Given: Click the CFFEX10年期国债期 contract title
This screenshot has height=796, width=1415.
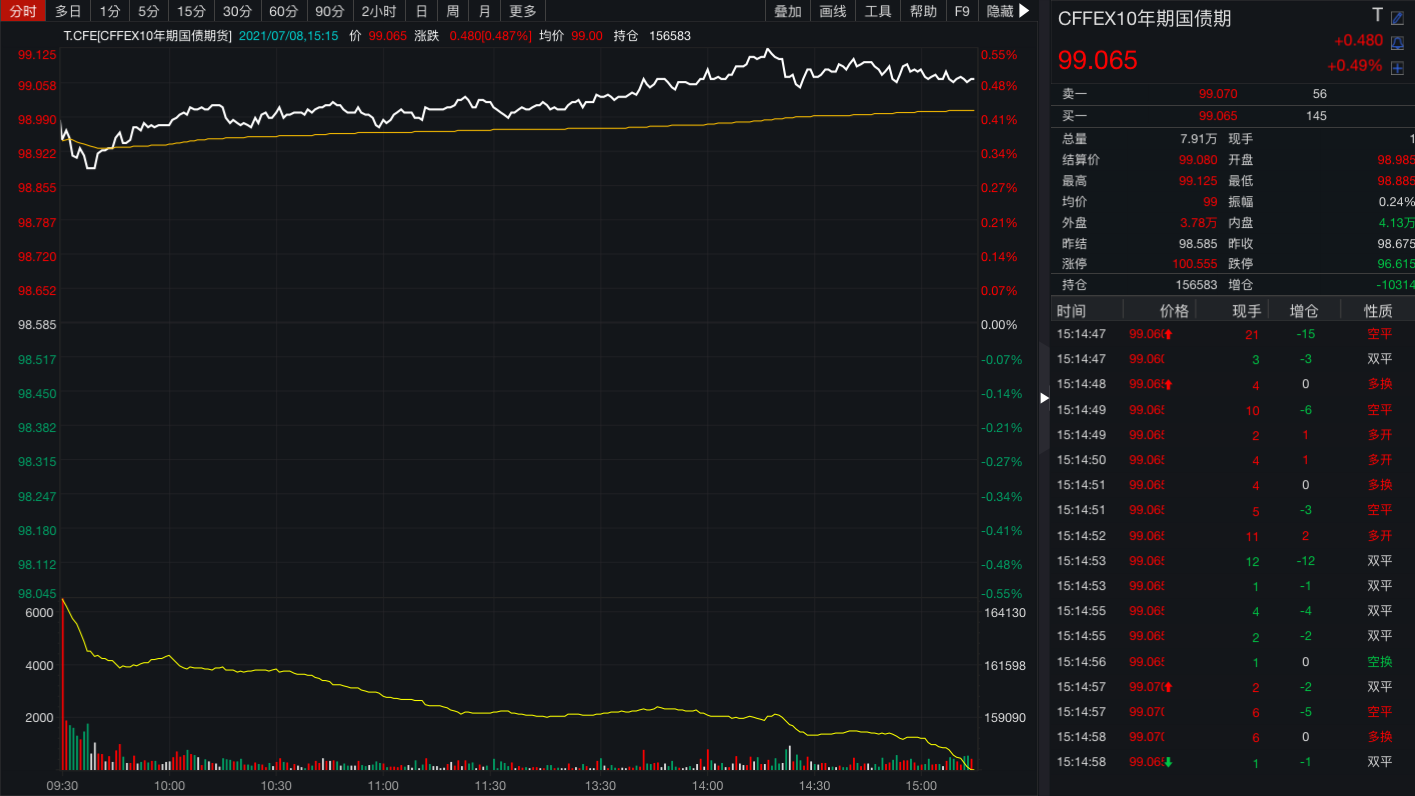Looking at the screenshot, I should (x=1144, y=18).
